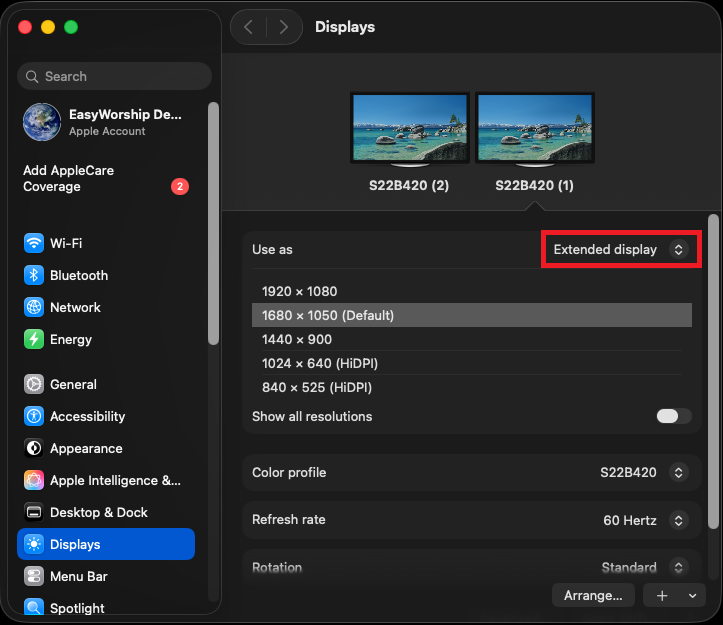The image size is (723, 625).
Task: Expand the chevron next to plus button
Action: [x=692, y=595]
